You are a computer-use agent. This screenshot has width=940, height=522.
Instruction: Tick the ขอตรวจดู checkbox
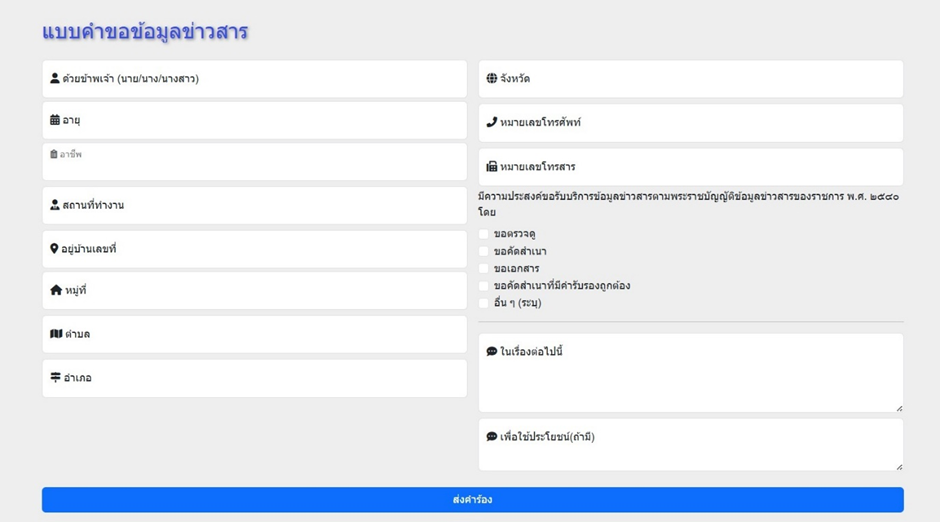coord(484,234)
